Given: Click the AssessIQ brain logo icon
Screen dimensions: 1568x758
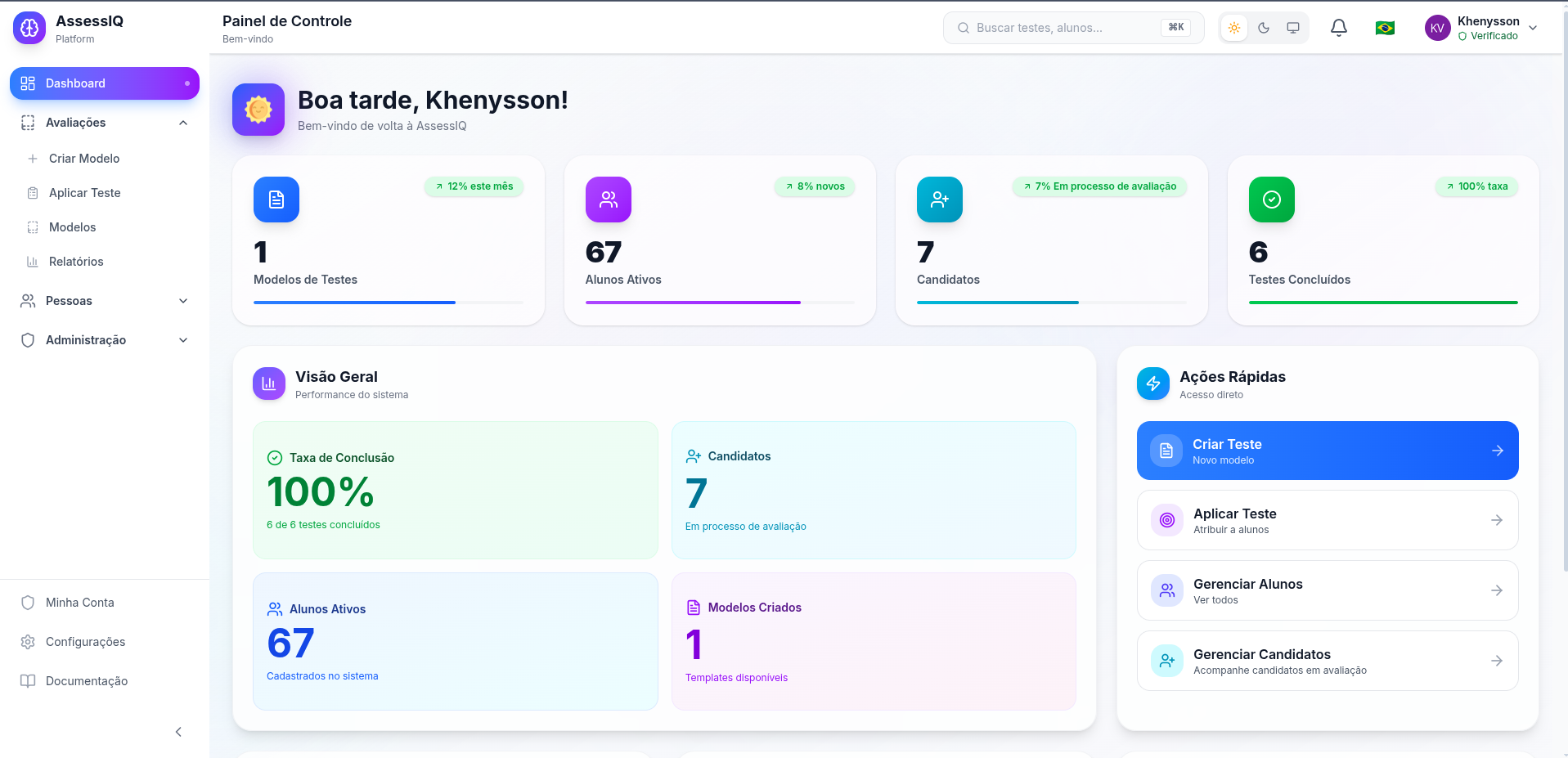Looking at the screenshot, I should pos(29,28).
